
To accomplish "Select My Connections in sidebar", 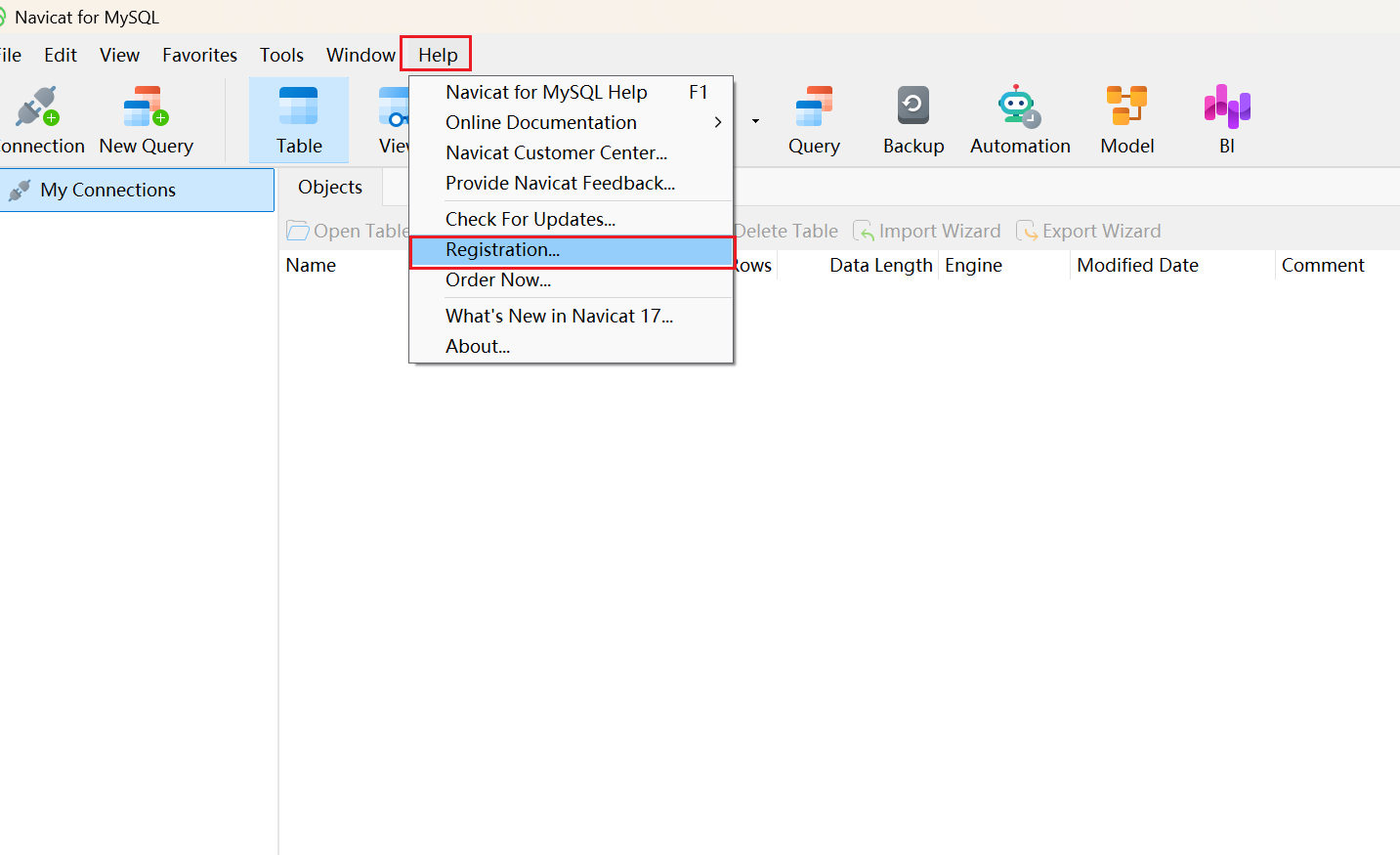I will coord(137,190).
